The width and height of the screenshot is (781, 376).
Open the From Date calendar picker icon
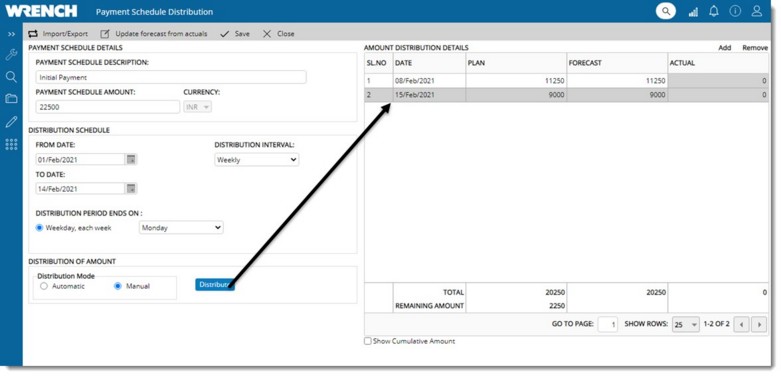pos(131,159)
